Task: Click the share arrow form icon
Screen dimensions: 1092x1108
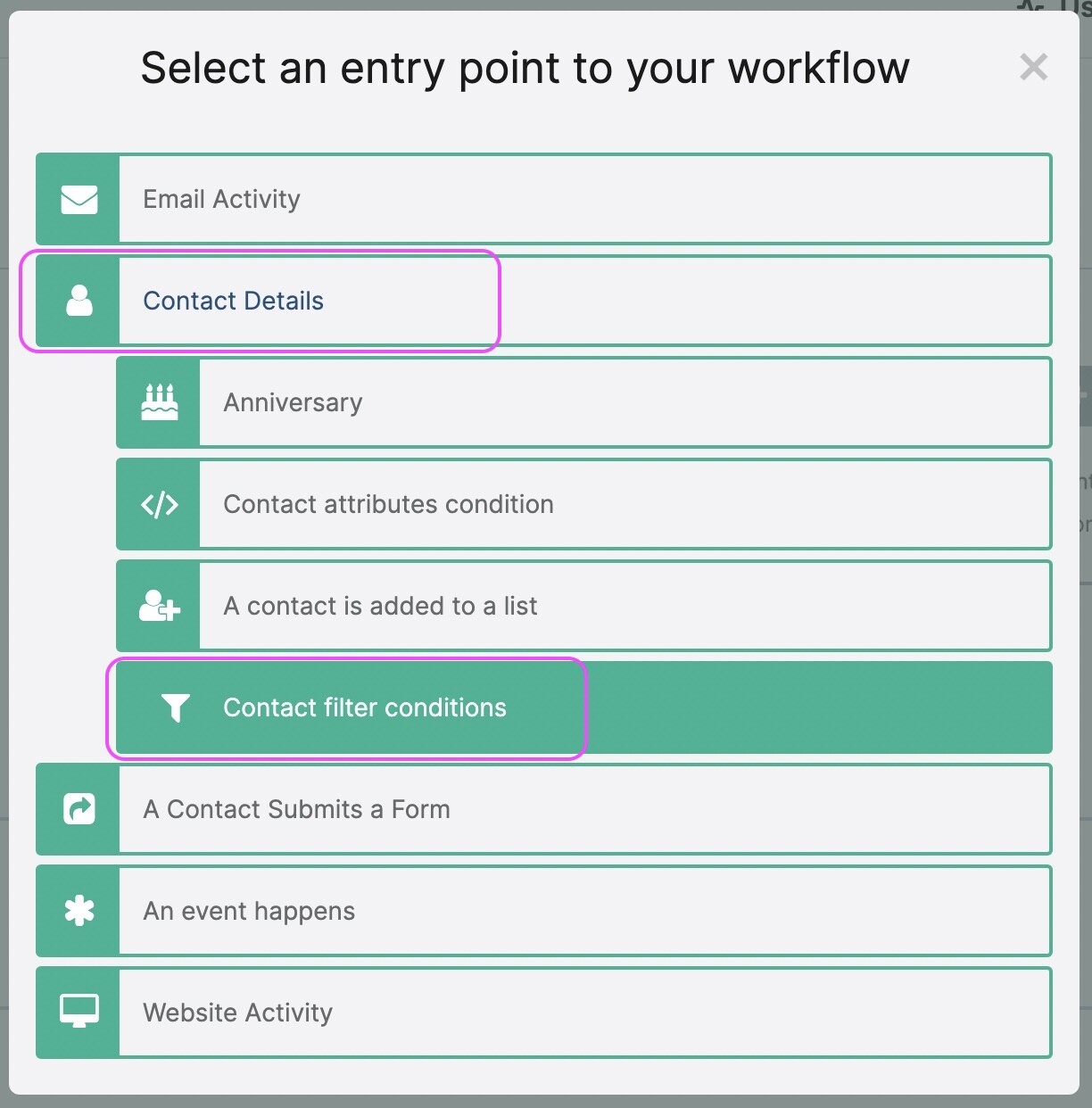Action: 79,809
